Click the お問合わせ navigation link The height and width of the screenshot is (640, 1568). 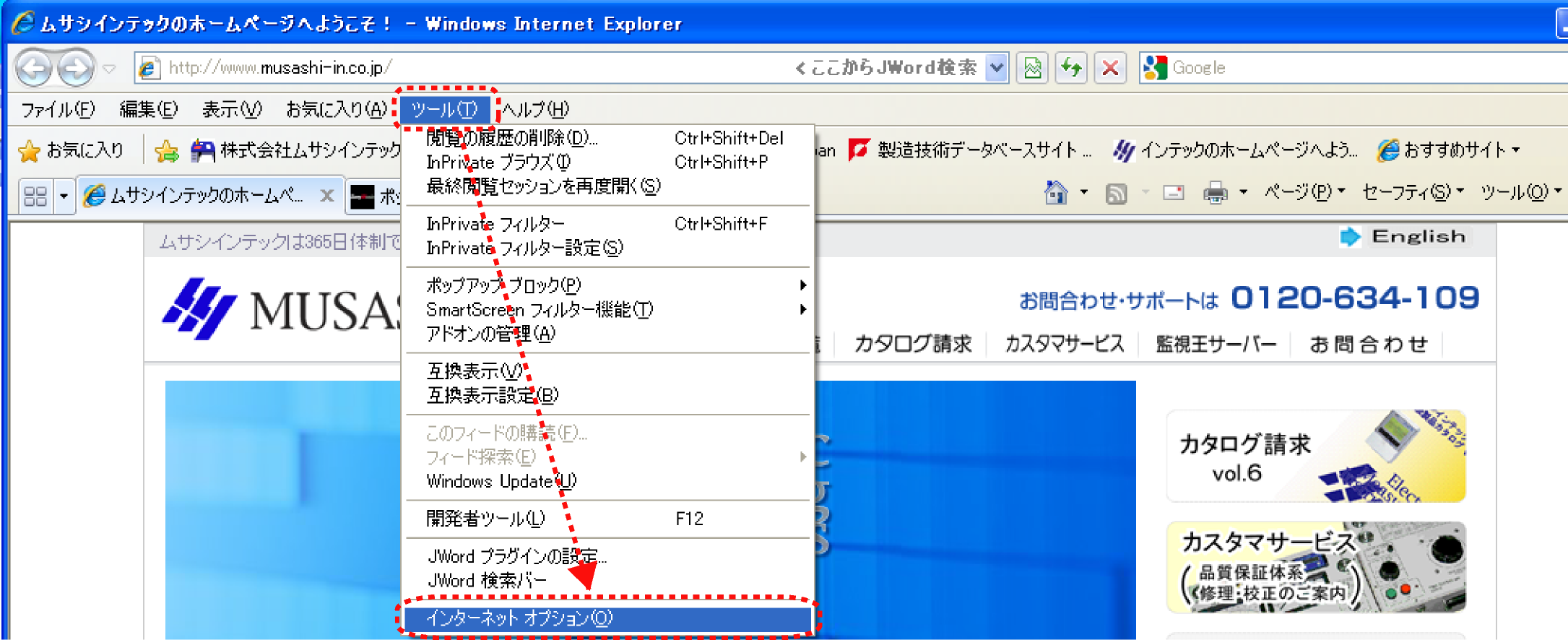1369,344
